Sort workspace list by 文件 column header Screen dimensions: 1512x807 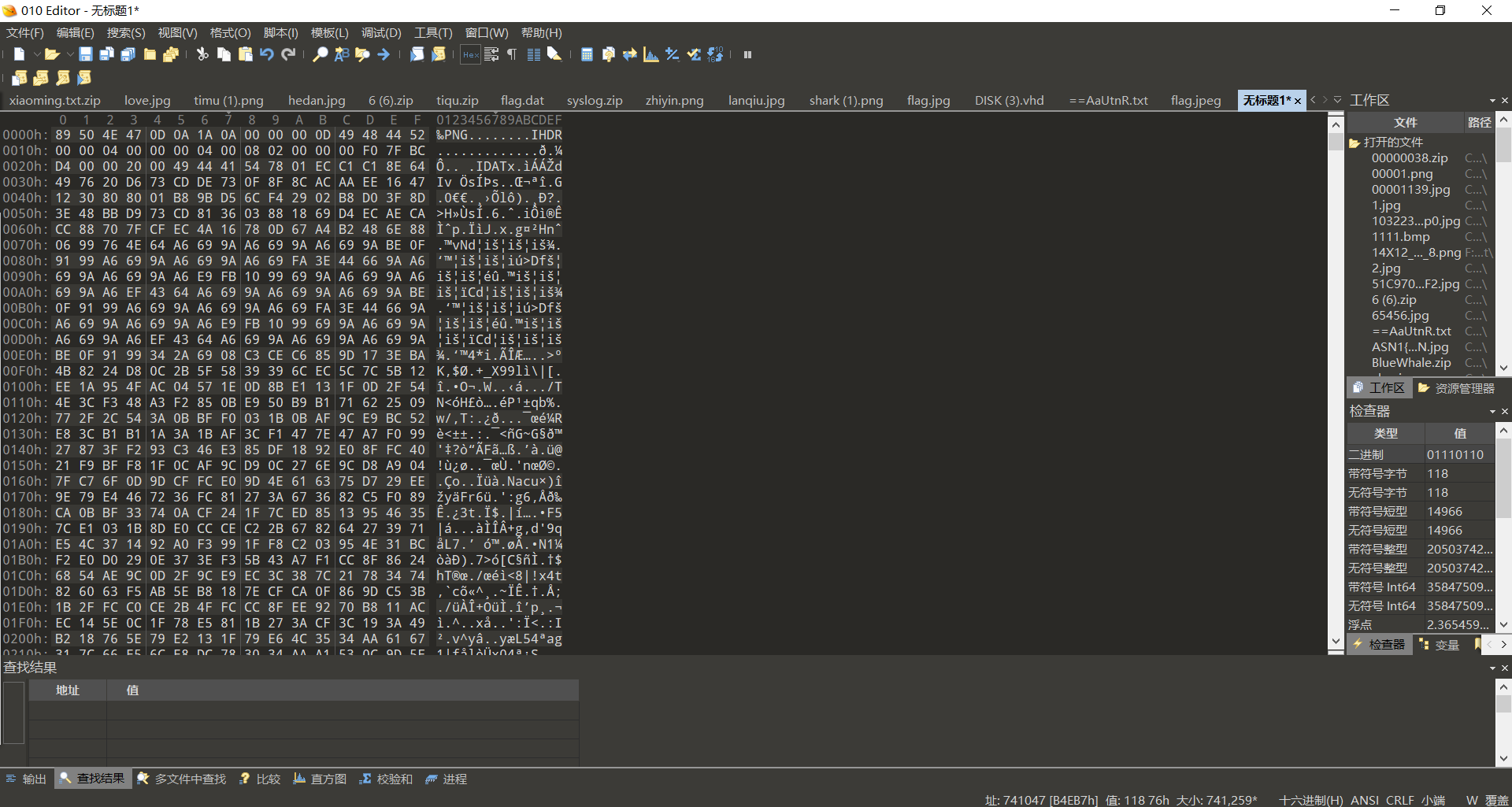pos(1405,122)
